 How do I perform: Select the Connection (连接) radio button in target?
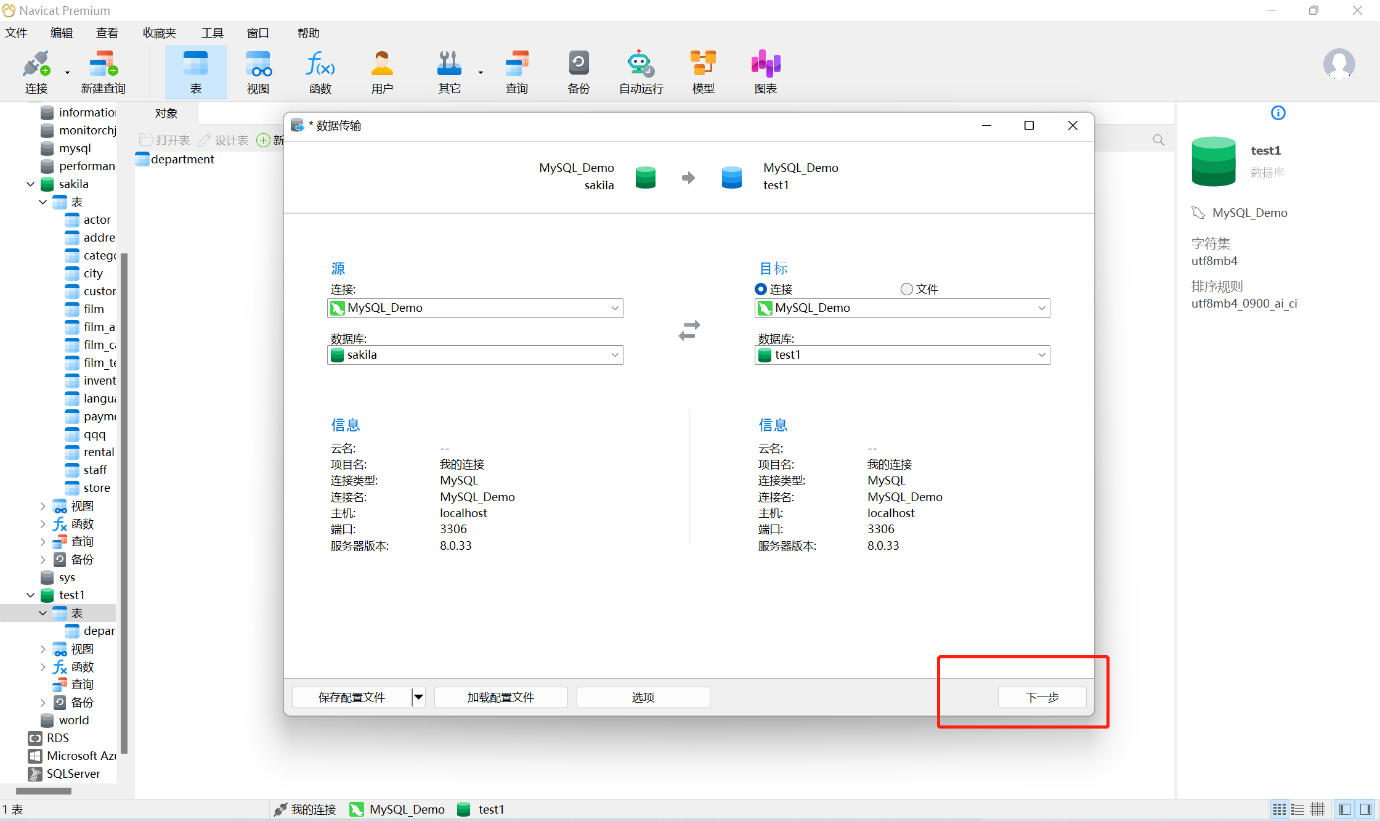pyautogui.click(x=761, y=289)
